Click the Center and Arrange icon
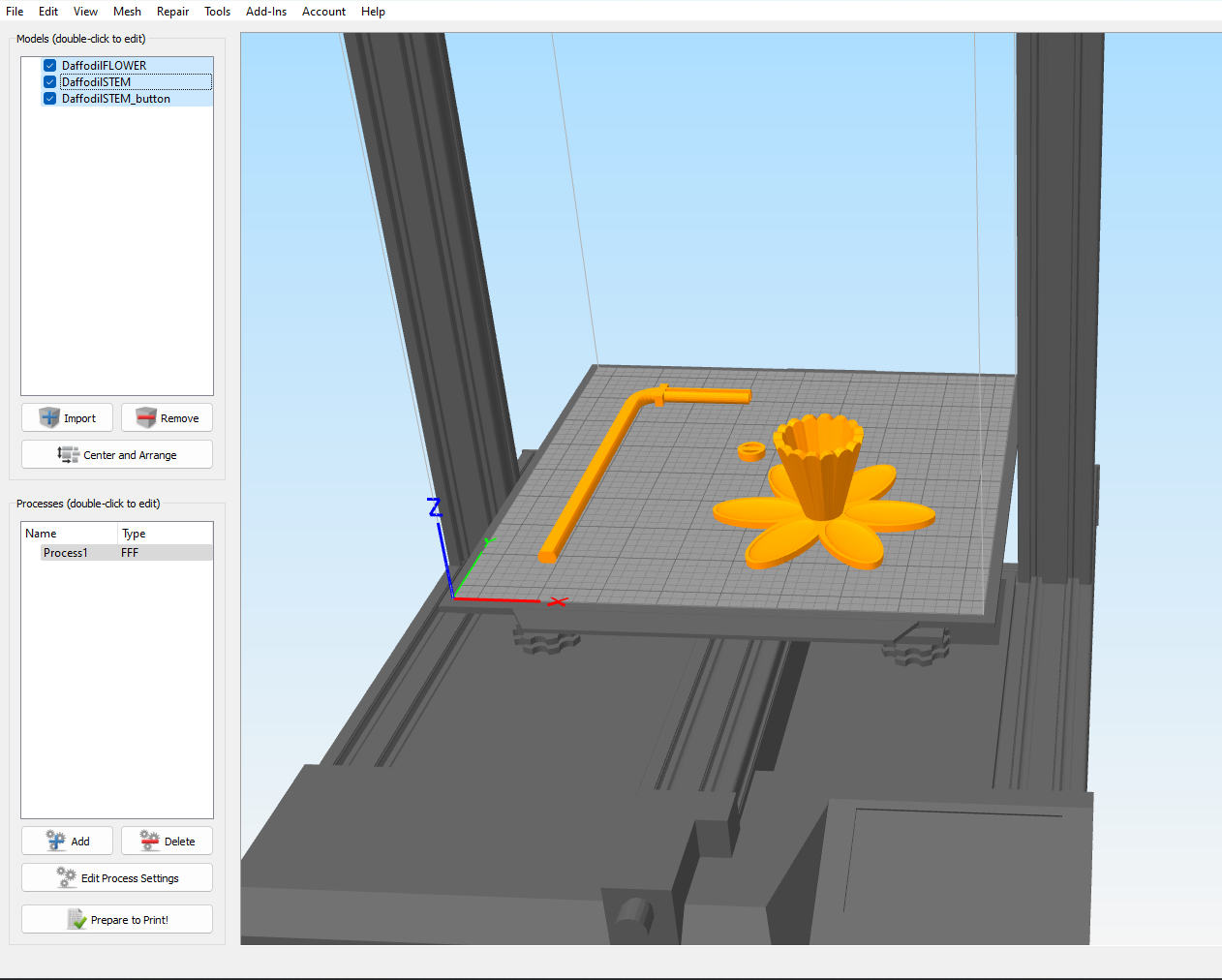The image size is (1222, 980). [67, 454]
